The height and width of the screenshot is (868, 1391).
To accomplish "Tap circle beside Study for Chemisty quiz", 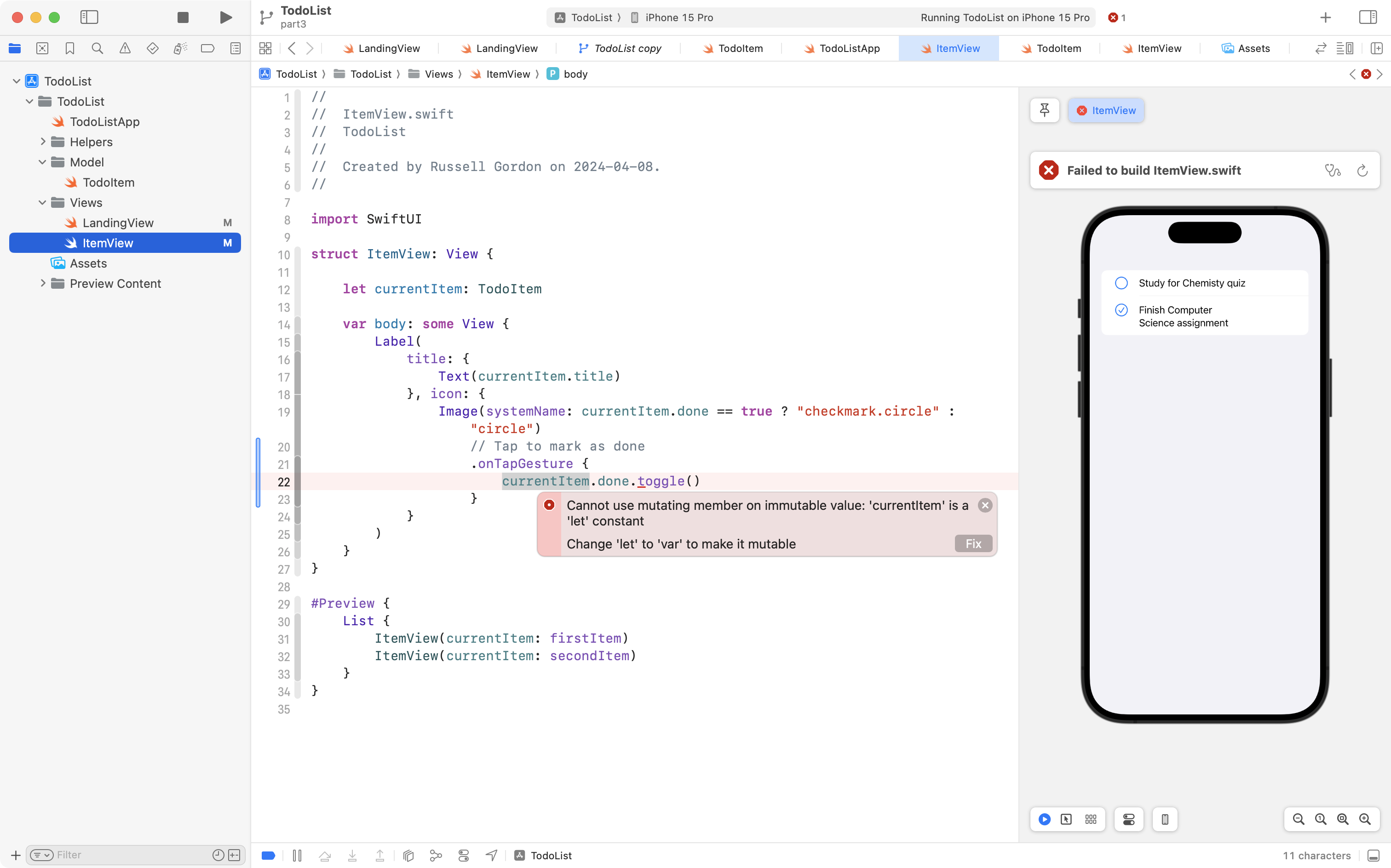I will (x=1121, y=283).
